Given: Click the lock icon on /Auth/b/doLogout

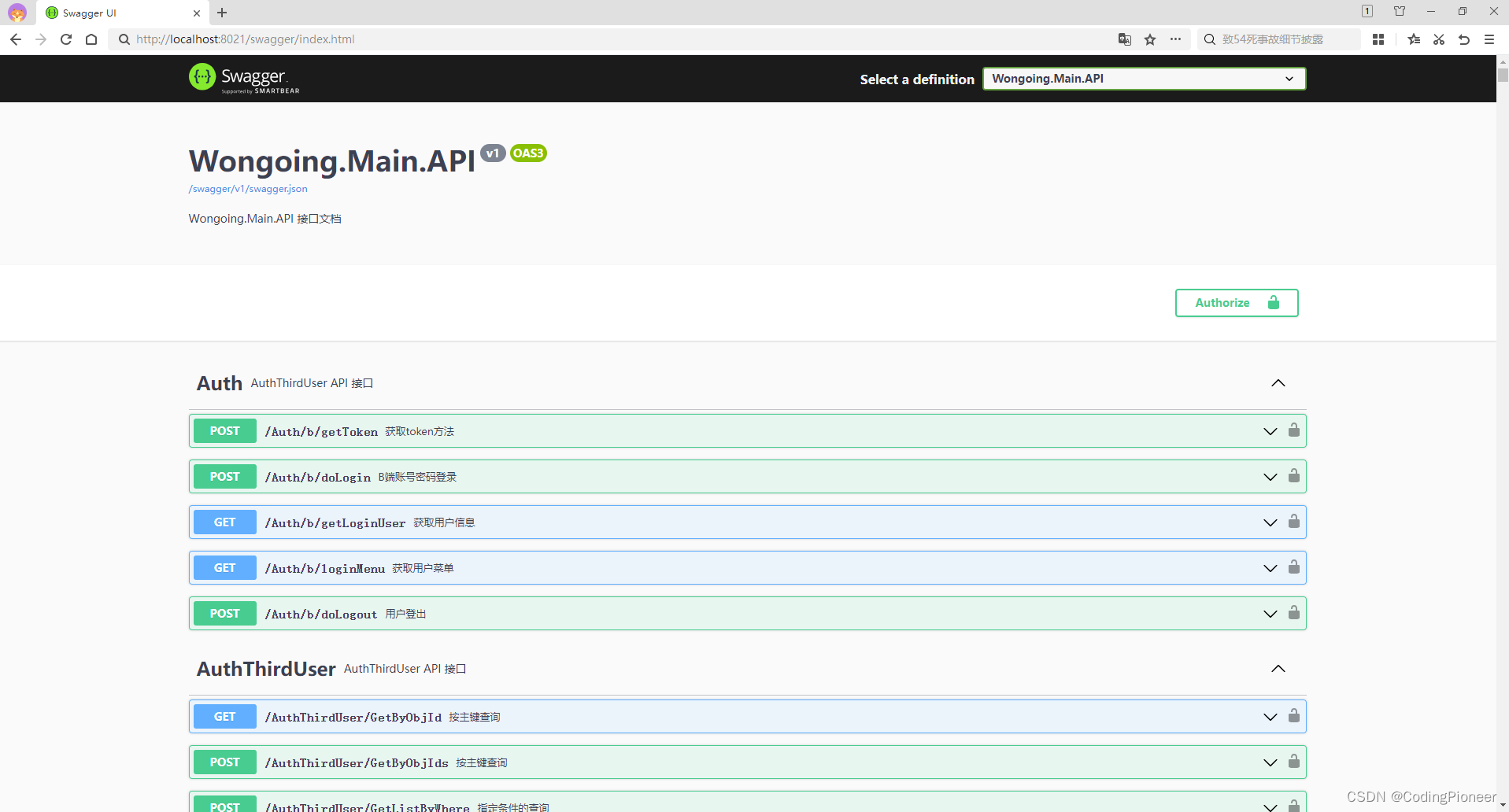Looking at the screenshot, I should (x=1294, y=612).
